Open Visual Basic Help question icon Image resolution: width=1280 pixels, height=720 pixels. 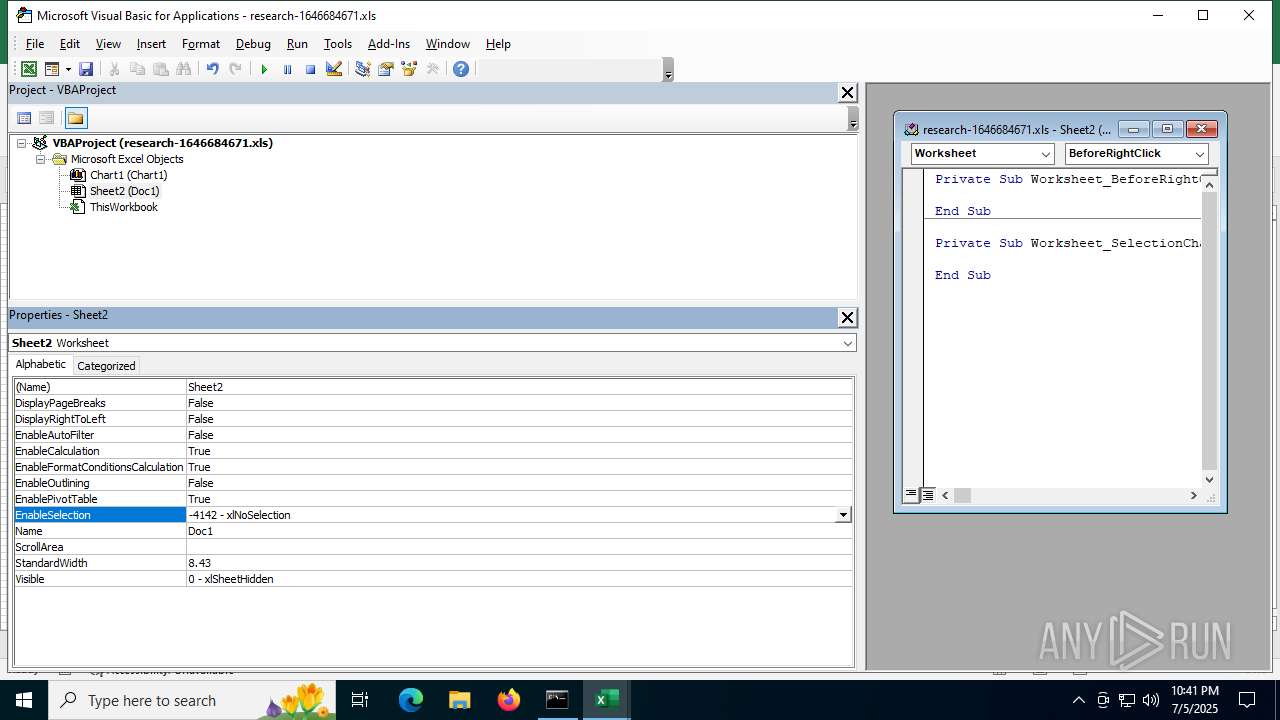tap(461, 69)
